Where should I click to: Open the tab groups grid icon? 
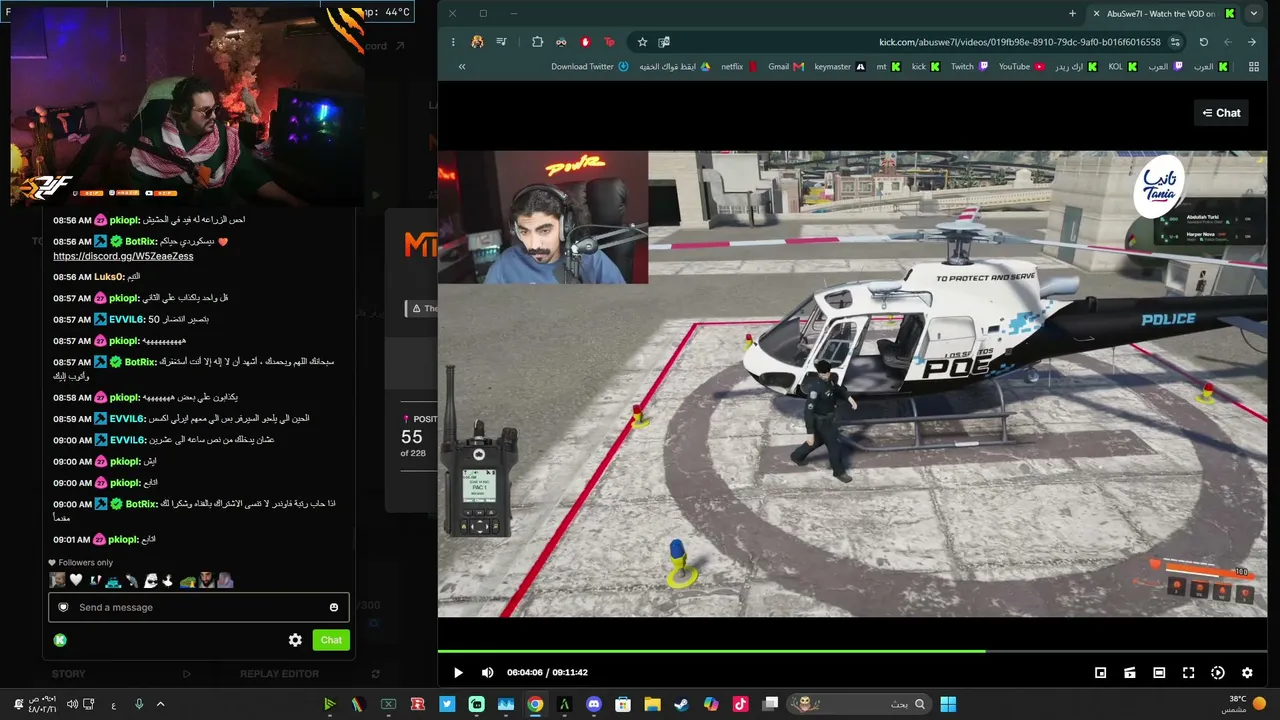pyautogui.click(x=1253, y=67)
